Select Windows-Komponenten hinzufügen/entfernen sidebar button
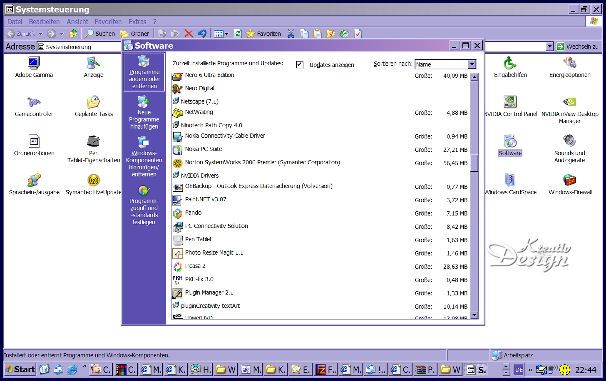The width and height of the screenshot is (606, 381). 144,156
